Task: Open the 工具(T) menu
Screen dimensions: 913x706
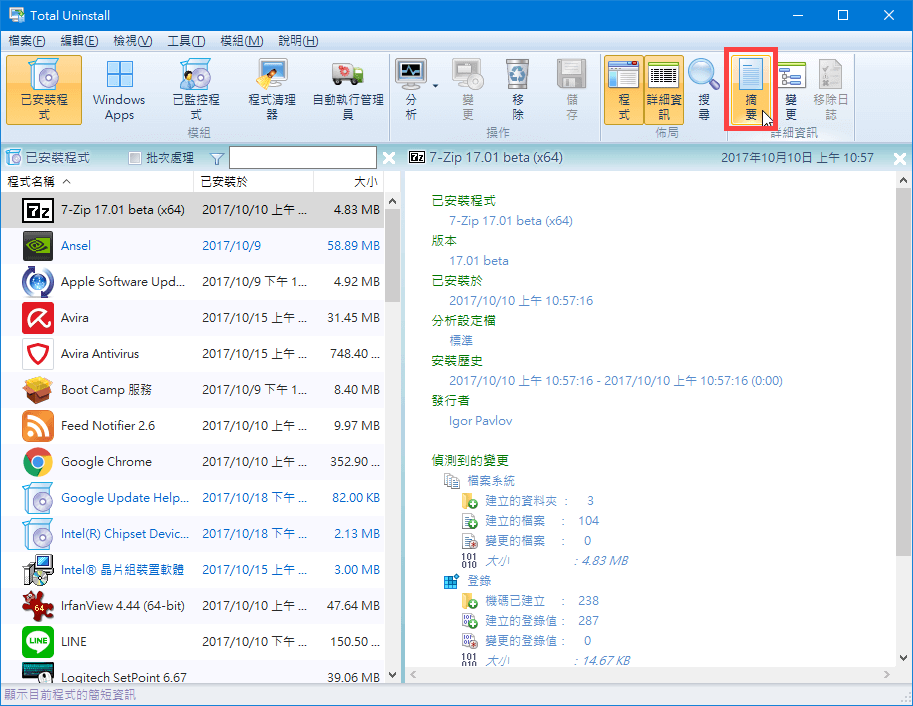Action: [185, 41]
